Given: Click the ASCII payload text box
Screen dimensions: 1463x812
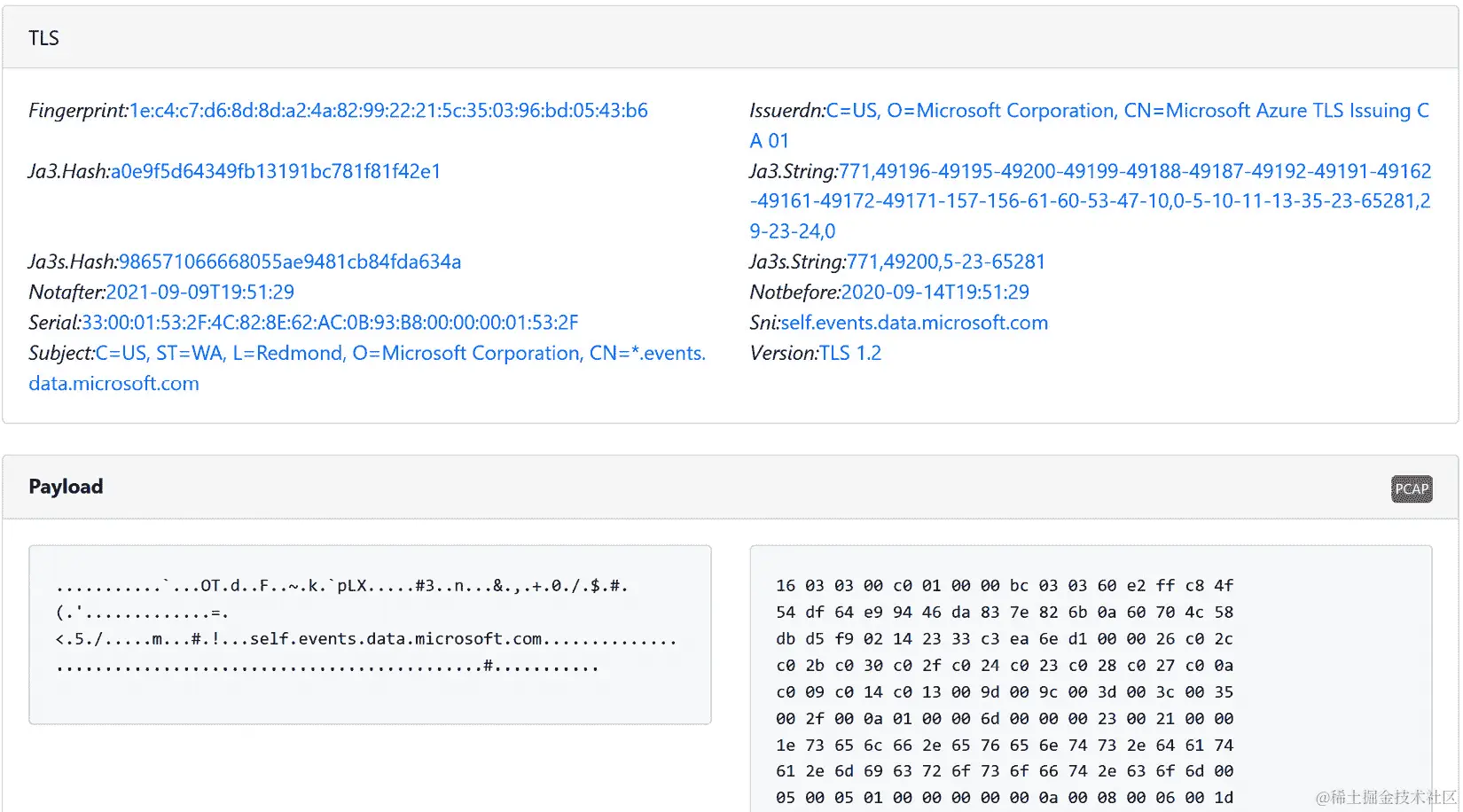Looking at the screenshot, I should click(370, 635).
